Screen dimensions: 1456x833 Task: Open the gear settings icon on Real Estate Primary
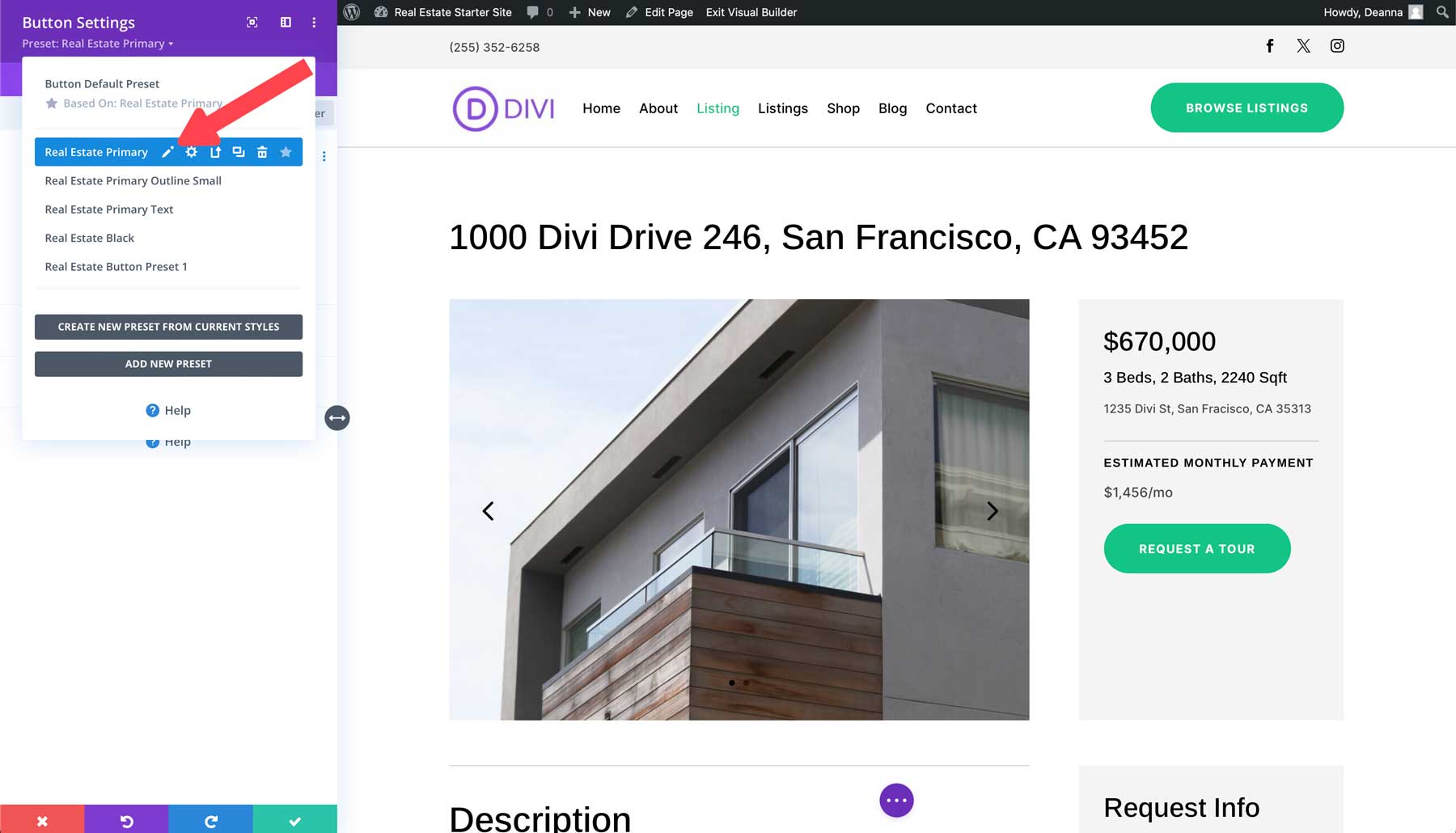191,151
